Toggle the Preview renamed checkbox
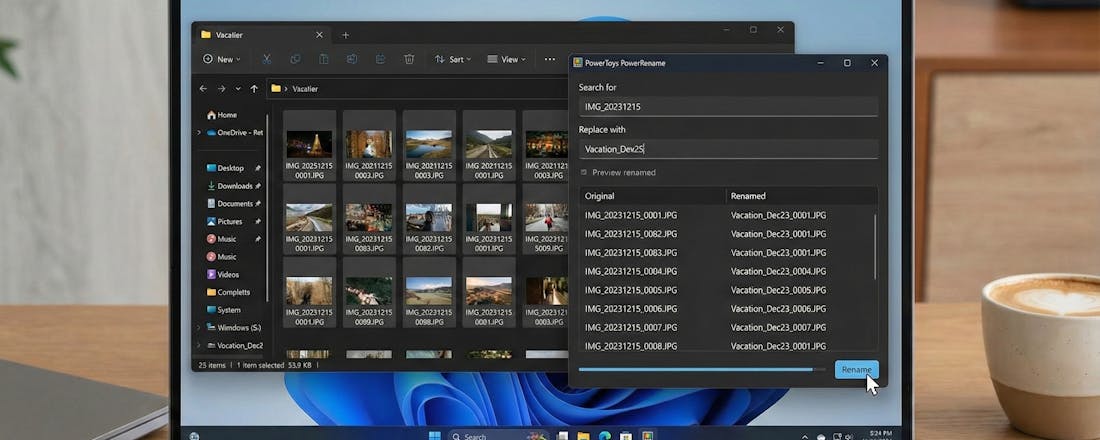Image resolution: width=1100 pixels, height=440 pixels. pos(585,172)
